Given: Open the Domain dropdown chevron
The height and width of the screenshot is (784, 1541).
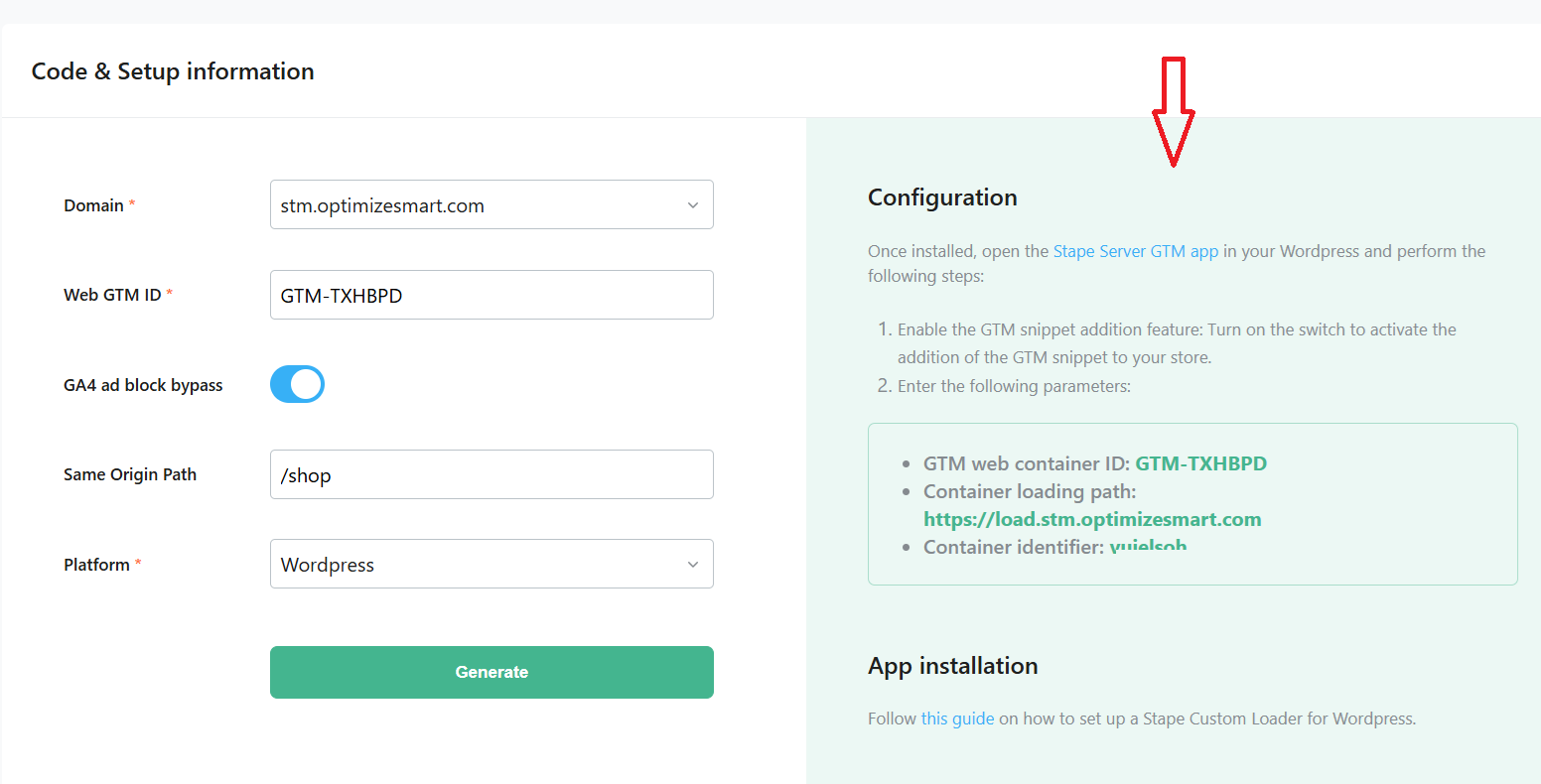Looking at the screenshot, I should tap(692, 205).
